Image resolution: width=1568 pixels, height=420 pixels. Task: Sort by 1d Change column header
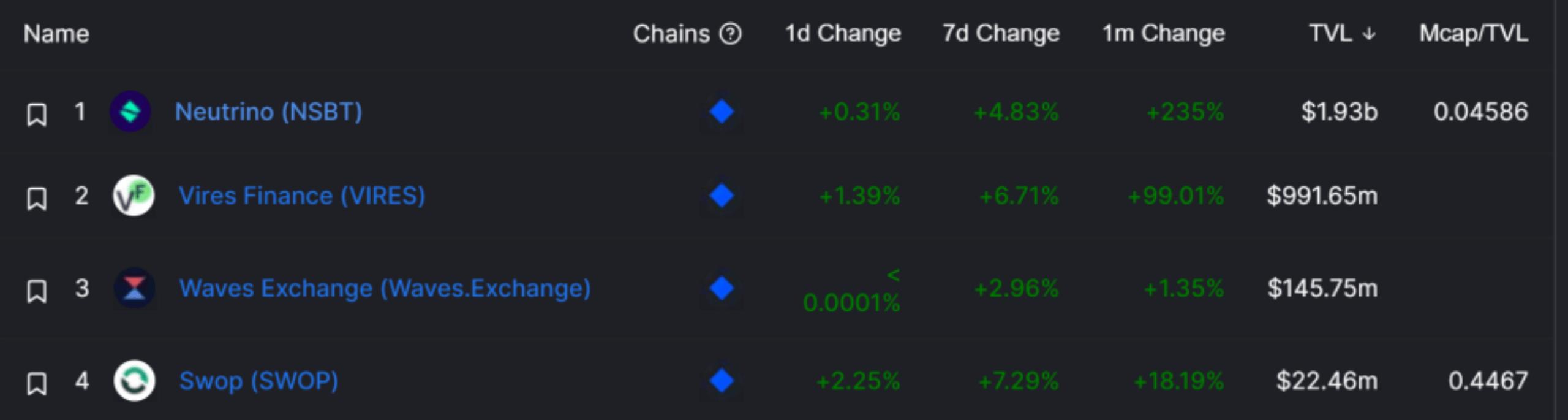click(x=843, y=34)
